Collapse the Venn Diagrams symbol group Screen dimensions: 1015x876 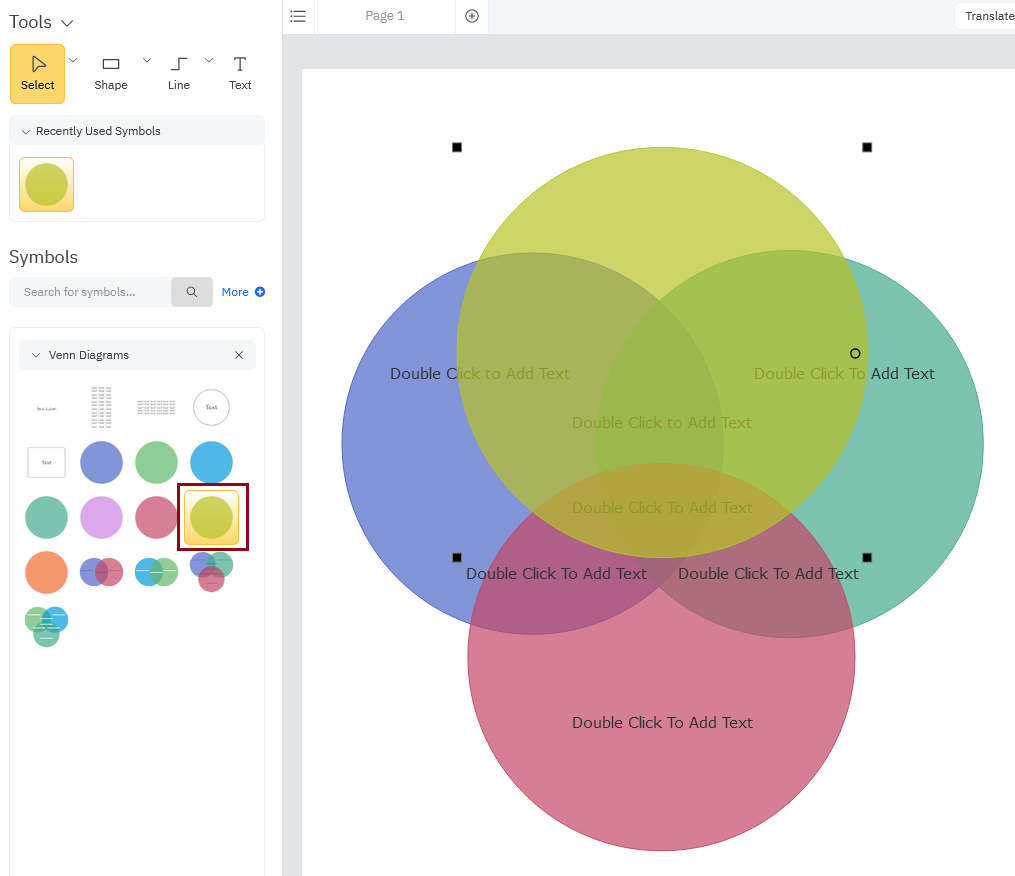pos(36,355)
